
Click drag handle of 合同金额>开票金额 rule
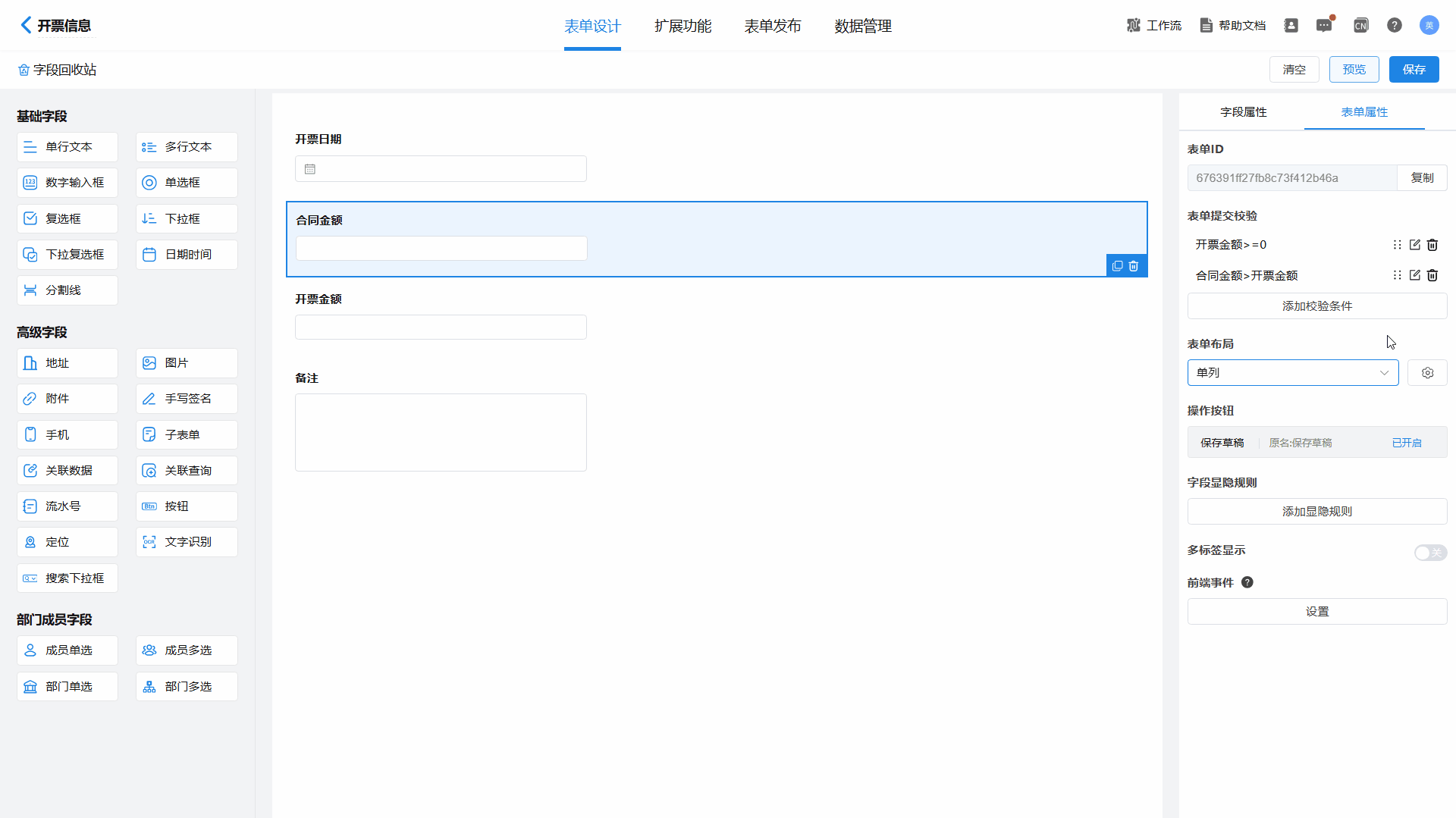point(1397,275)
